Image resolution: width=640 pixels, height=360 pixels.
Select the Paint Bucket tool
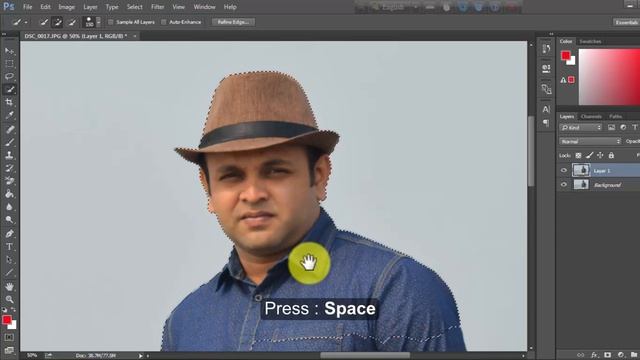point(9,194)
